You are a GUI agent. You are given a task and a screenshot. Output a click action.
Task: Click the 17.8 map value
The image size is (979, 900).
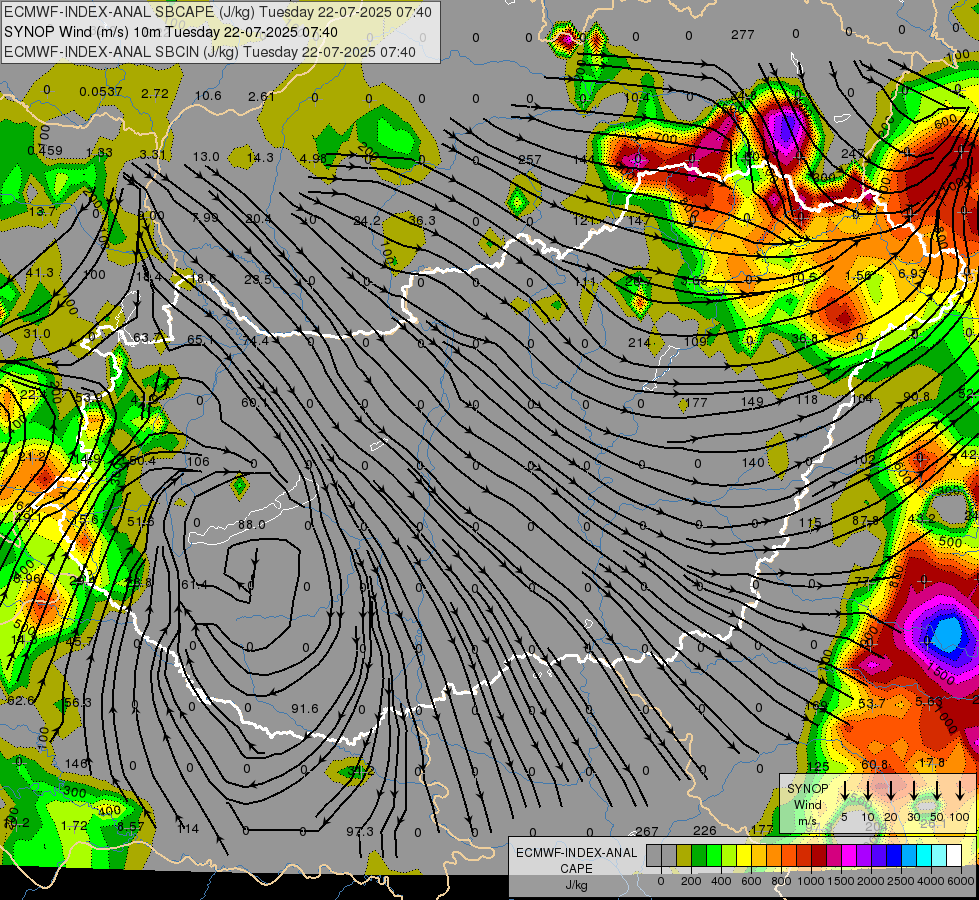tap(931, 762)
